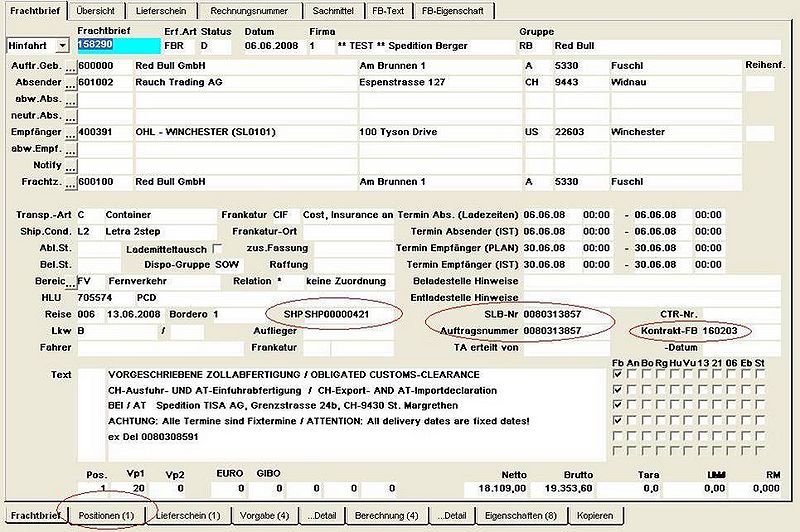
Task: Click the CTR-Nr. input field
Action: click(740, 314)
